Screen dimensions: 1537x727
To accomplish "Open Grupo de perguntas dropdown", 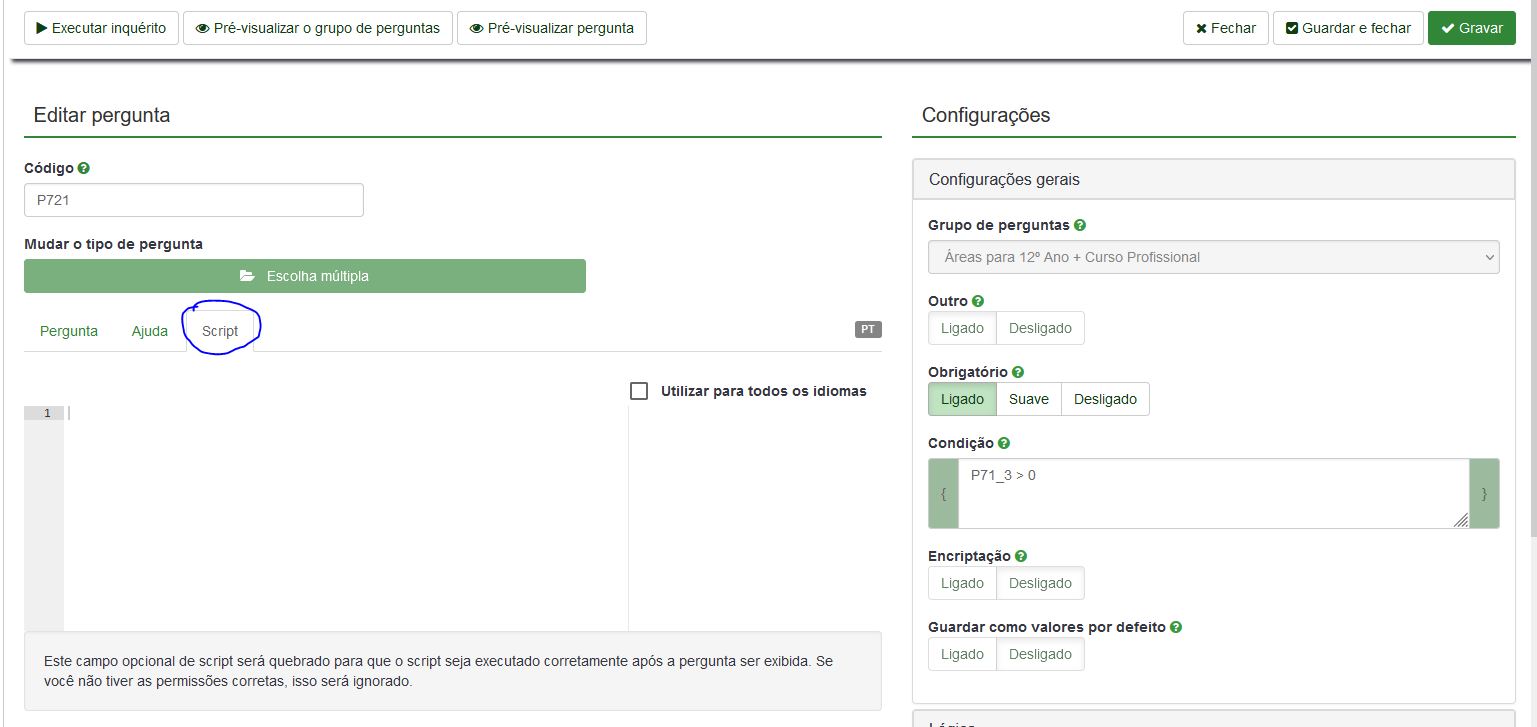I will coord(1213,257).
